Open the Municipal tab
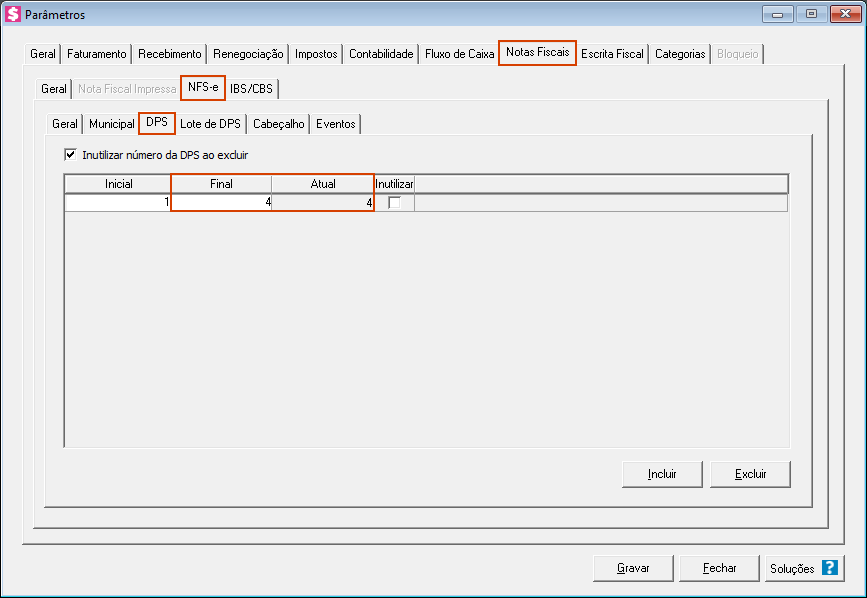 (111, 124)
